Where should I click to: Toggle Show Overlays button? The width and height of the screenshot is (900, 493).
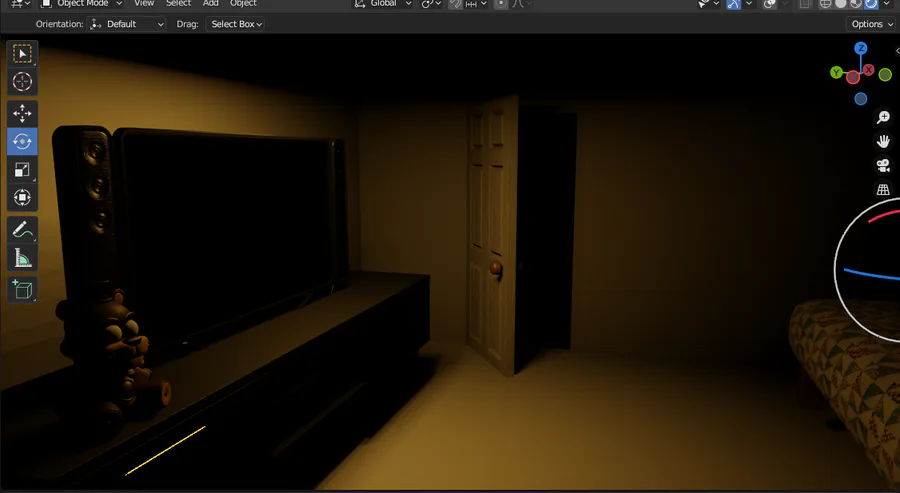[x=770, y=4]
